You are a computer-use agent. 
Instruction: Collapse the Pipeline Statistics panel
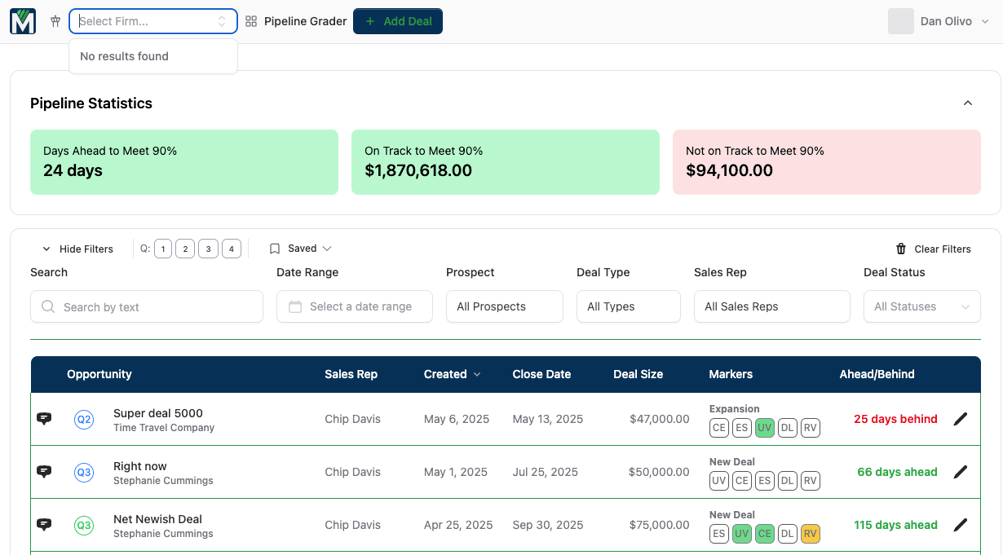pyautogui.click(x=968, y=103)
